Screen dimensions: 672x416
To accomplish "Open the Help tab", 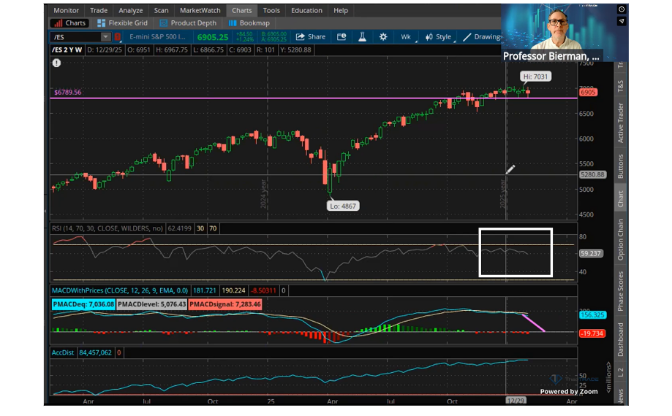I will coord(341,10).
